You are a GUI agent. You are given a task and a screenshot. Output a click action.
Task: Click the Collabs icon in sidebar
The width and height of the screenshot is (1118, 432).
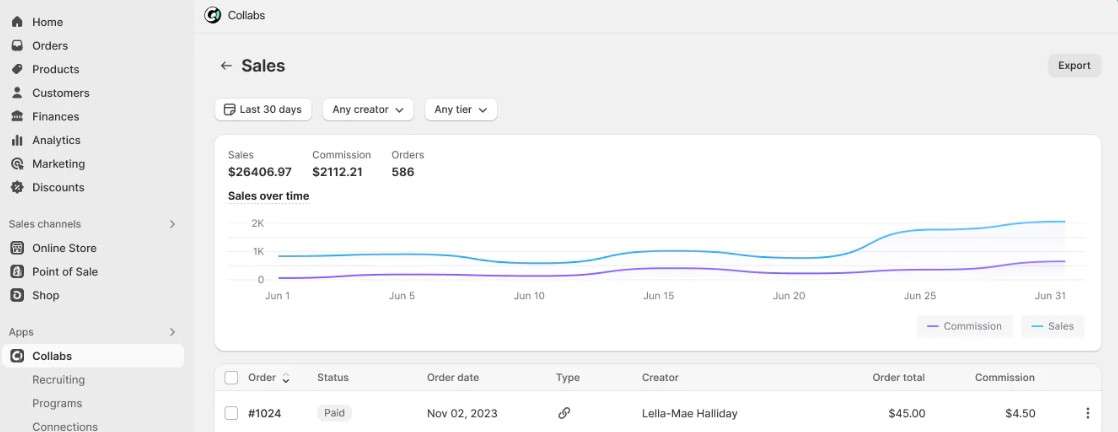pos(17,356)
